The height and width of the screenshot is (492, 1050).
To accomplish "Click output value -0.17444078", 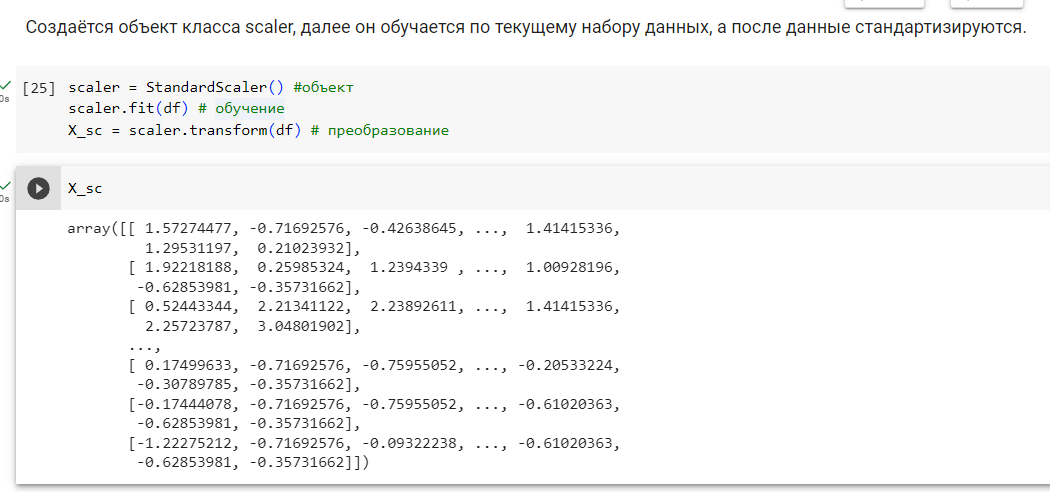I will click(184, 405).
